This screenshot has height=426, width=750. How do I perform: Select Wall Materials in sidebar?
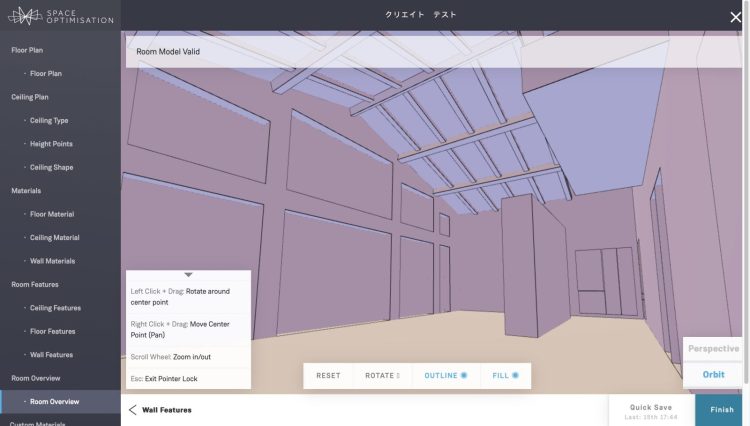[52, 261]
